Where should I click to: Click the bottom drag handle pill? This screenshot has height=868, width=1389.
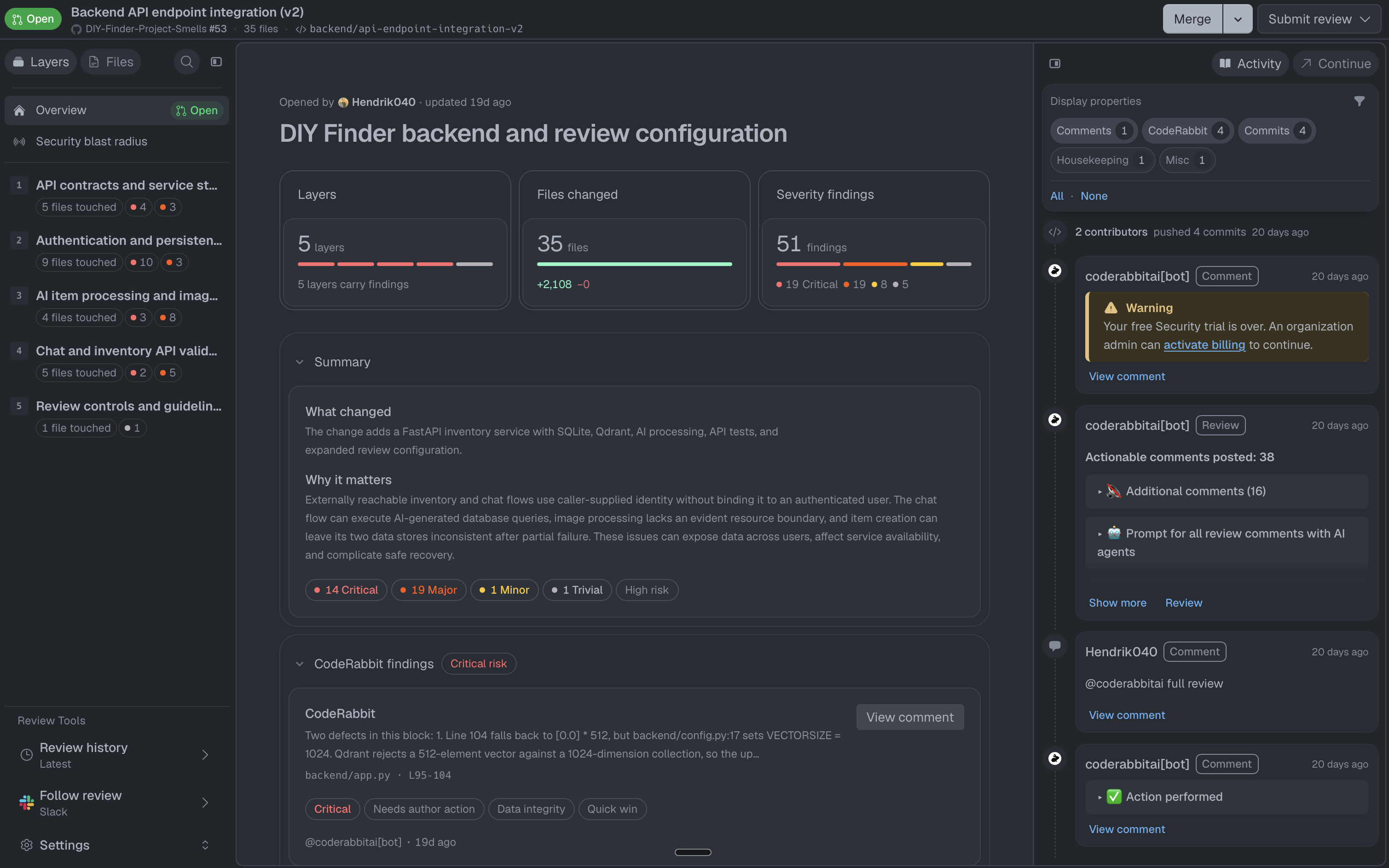(x=693, y=852)
